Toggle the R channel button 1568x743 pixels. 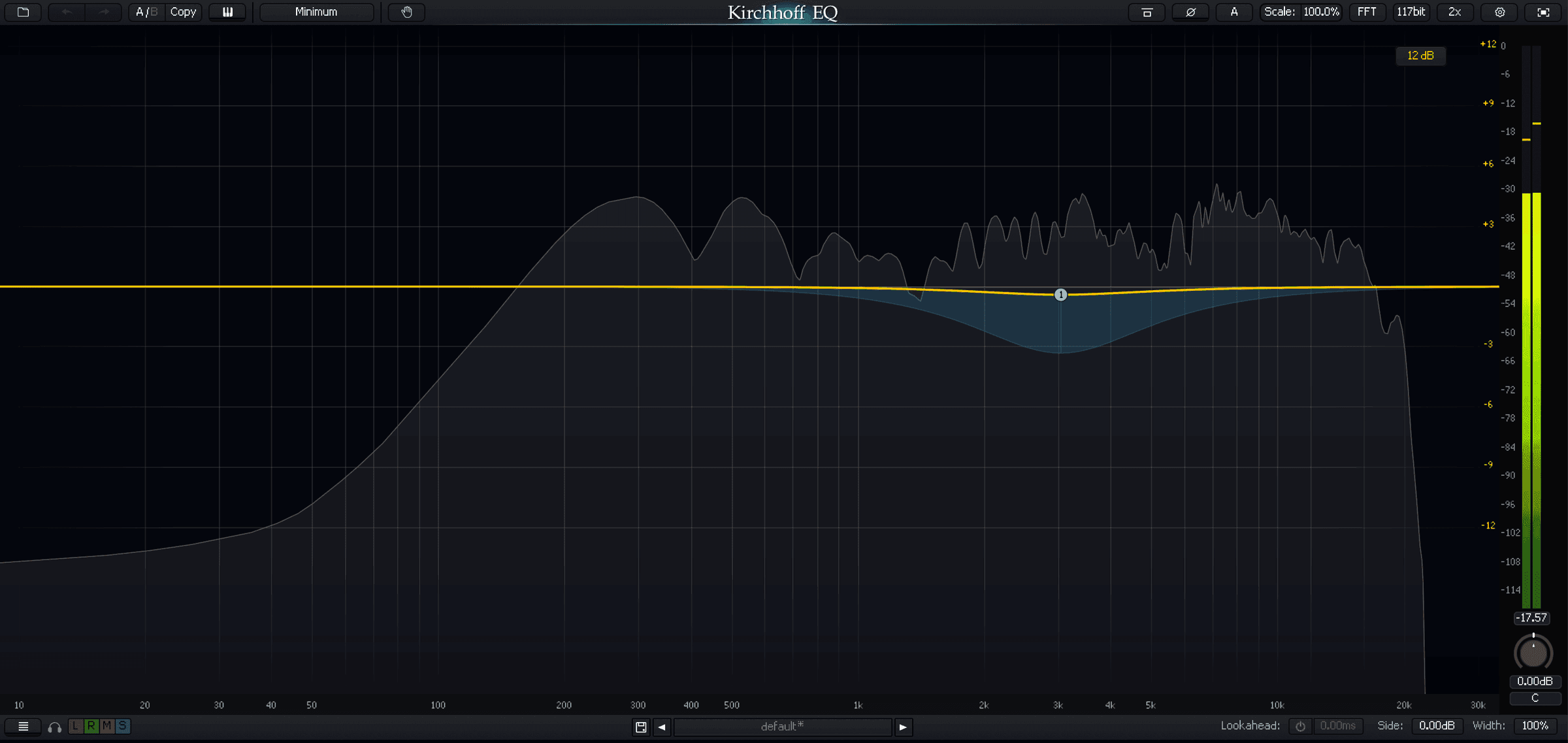[91, 725]
